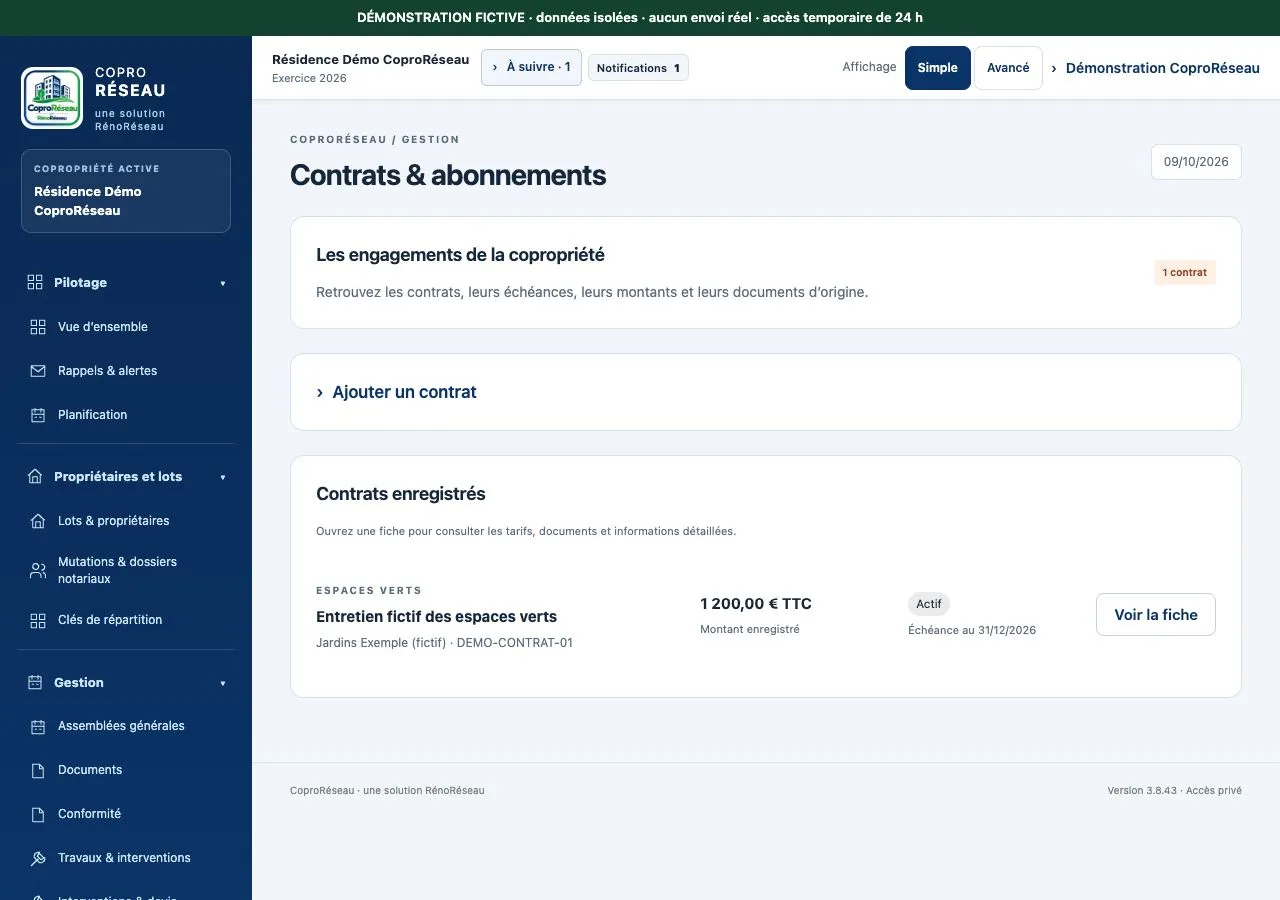Click the Mutations & dossiers notariaux people icon
Image resolution: width=1280 pixels, height=900 pixels.
click(38, 570)
